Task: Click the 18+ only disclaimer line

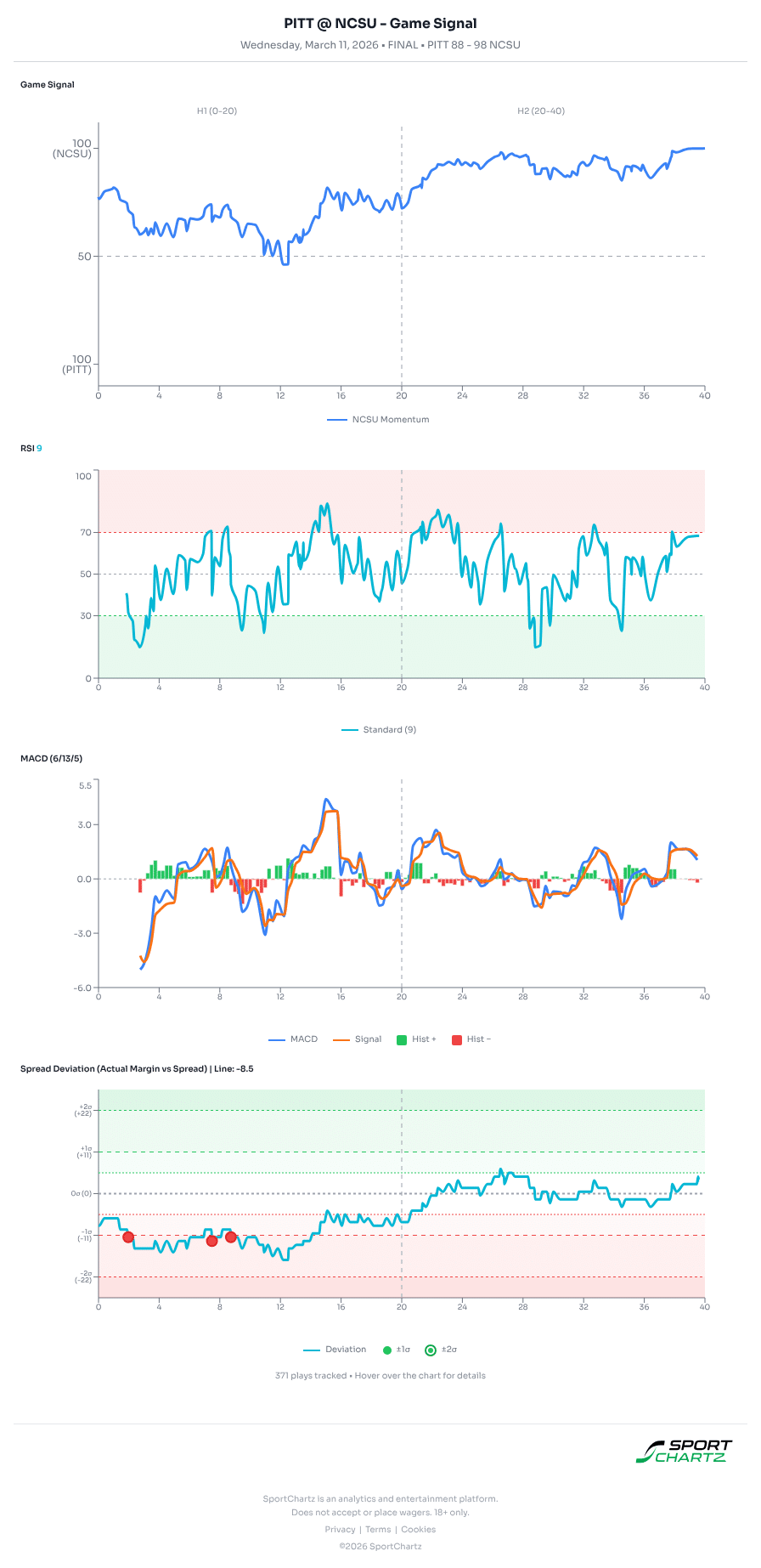Action: pyautogui.click(x=380, y=1513)
